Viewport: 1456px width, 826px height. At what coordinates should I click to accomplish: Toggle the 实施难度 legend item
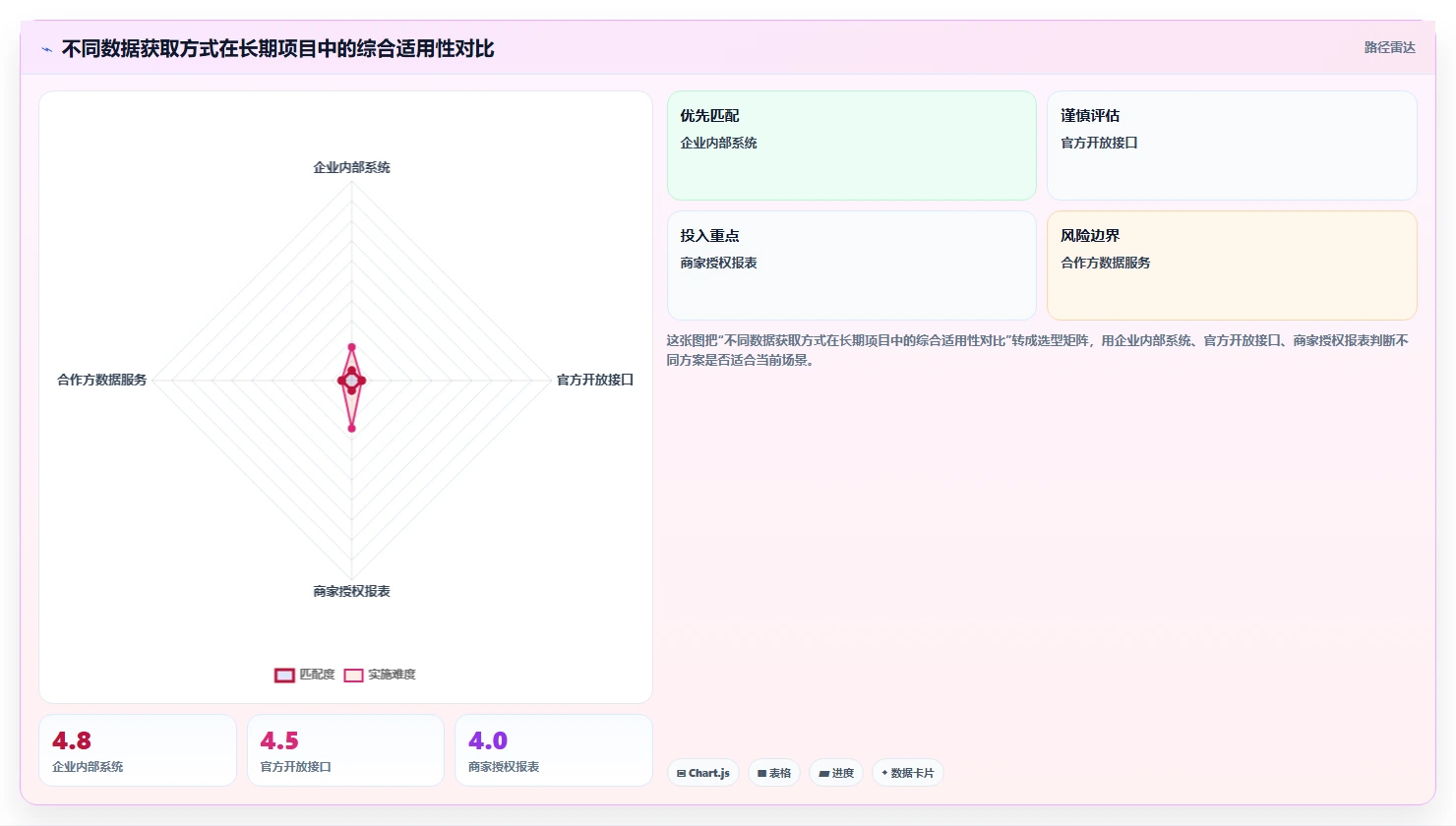coord(380,675)
